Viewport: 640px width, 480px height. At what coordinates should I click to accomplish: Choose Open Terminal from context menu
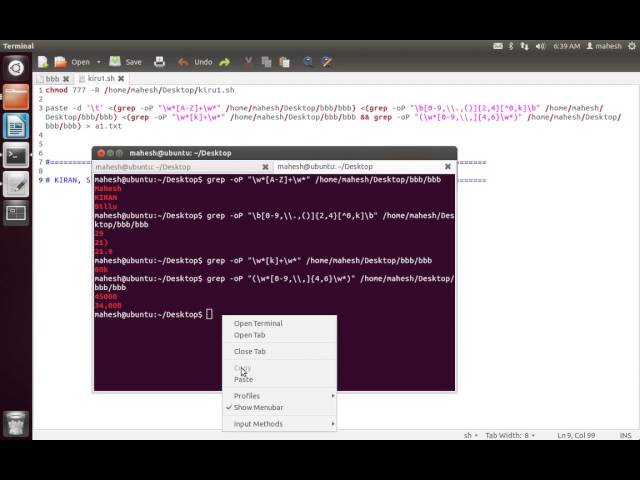(x=279, y=323)
